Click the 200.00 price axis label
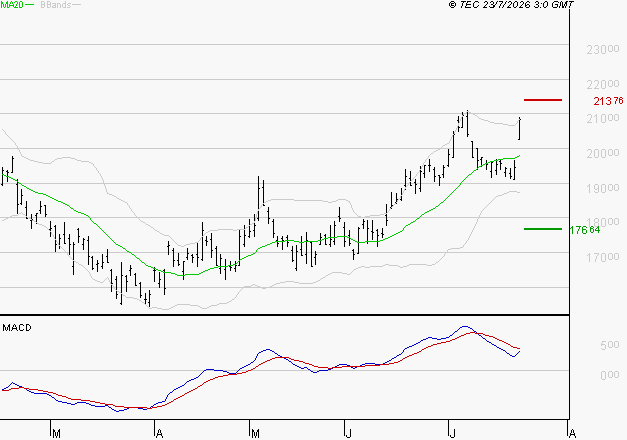Viewport: 627px width, 440px height. pyautogui.click(x=603, y=153)
